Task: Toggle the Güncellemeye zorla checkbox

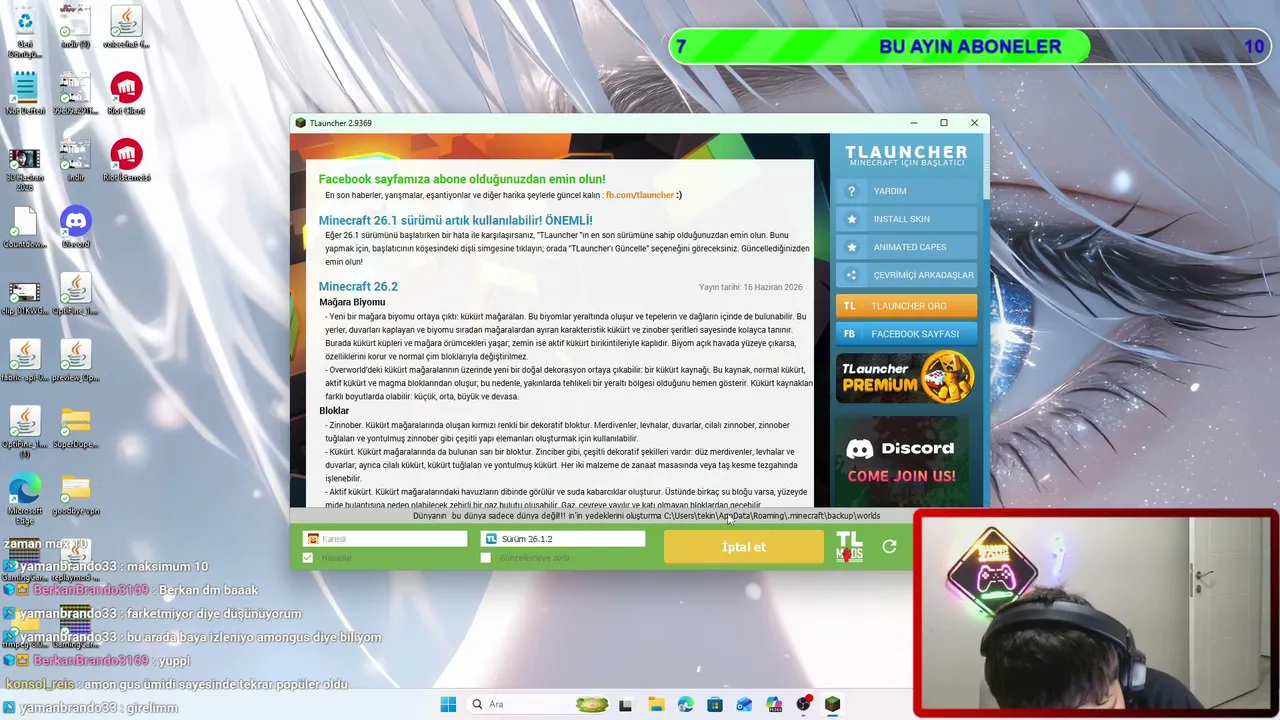Action: tap(486, 558)
